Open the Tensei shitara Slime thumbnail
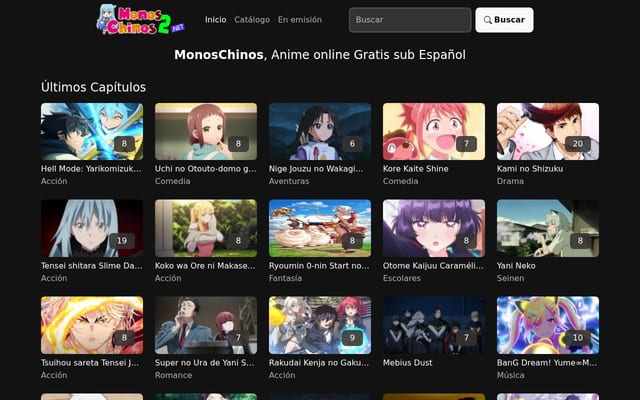The width and height of the screenshot is (640, 400). coord(92,228)
